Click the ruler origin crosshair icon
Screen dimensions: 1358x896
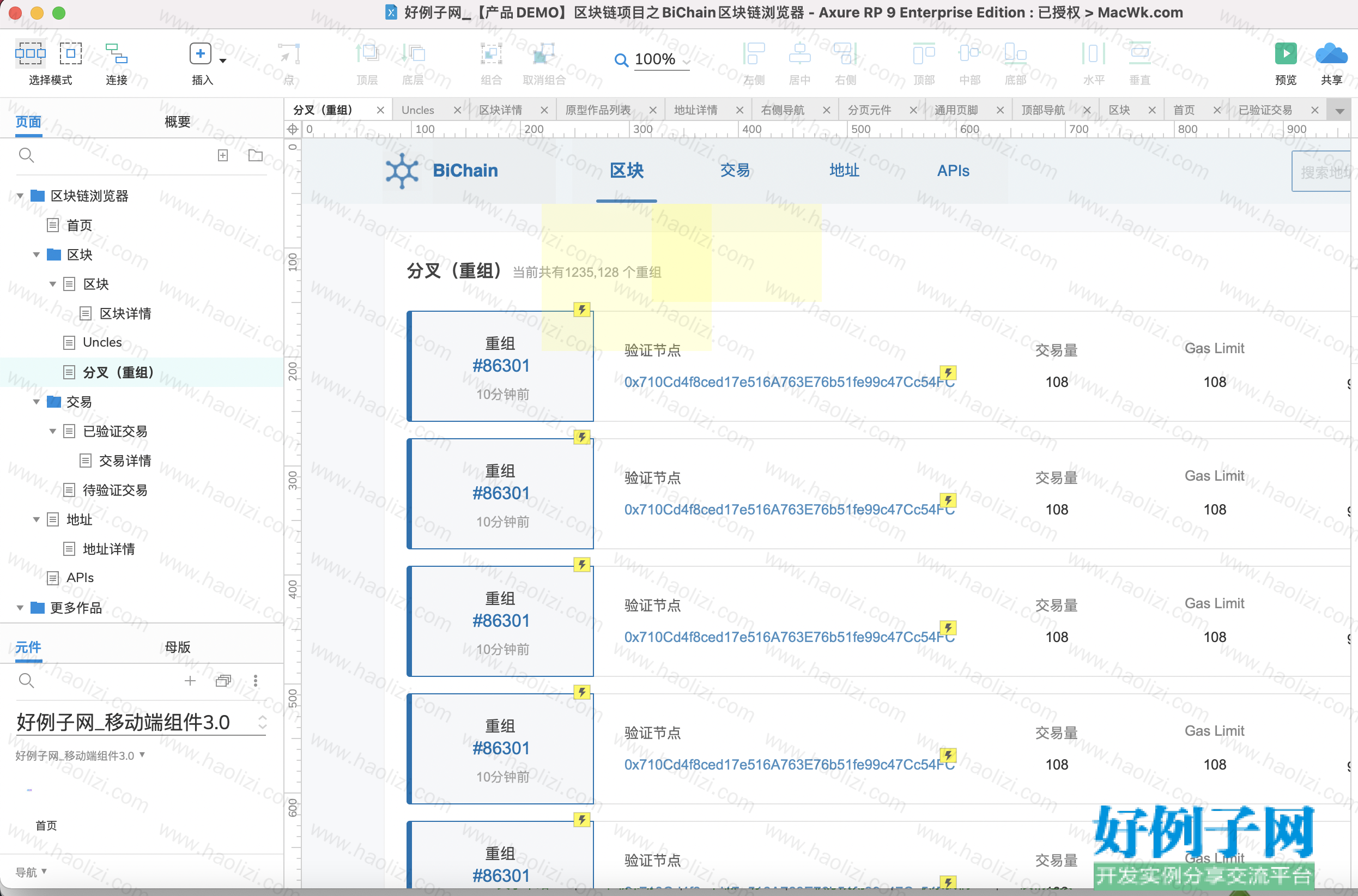tap(293, 129)
